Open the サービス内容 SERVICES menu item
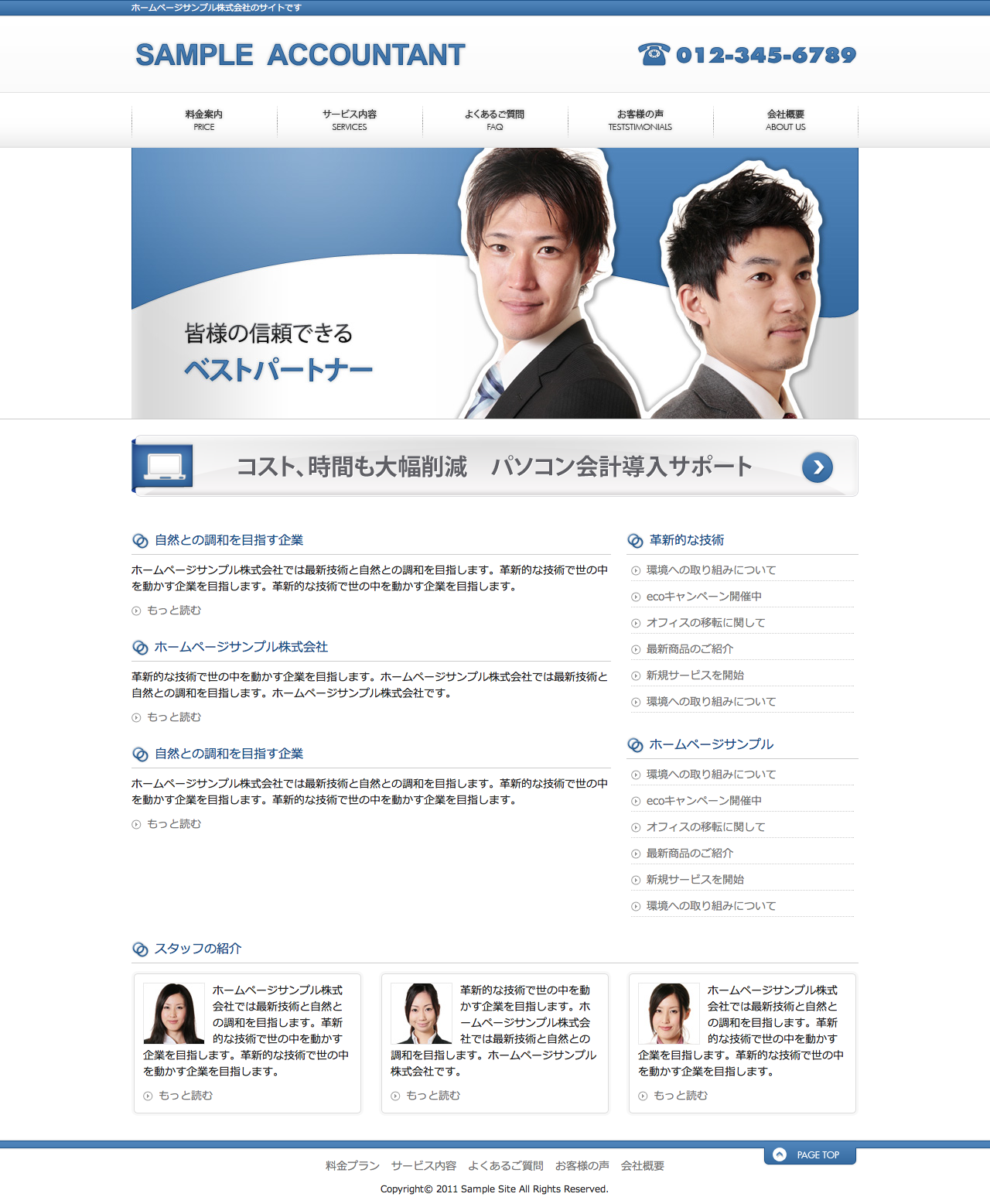The height and width of the screenshot is (1204, 990). point(350,120)
